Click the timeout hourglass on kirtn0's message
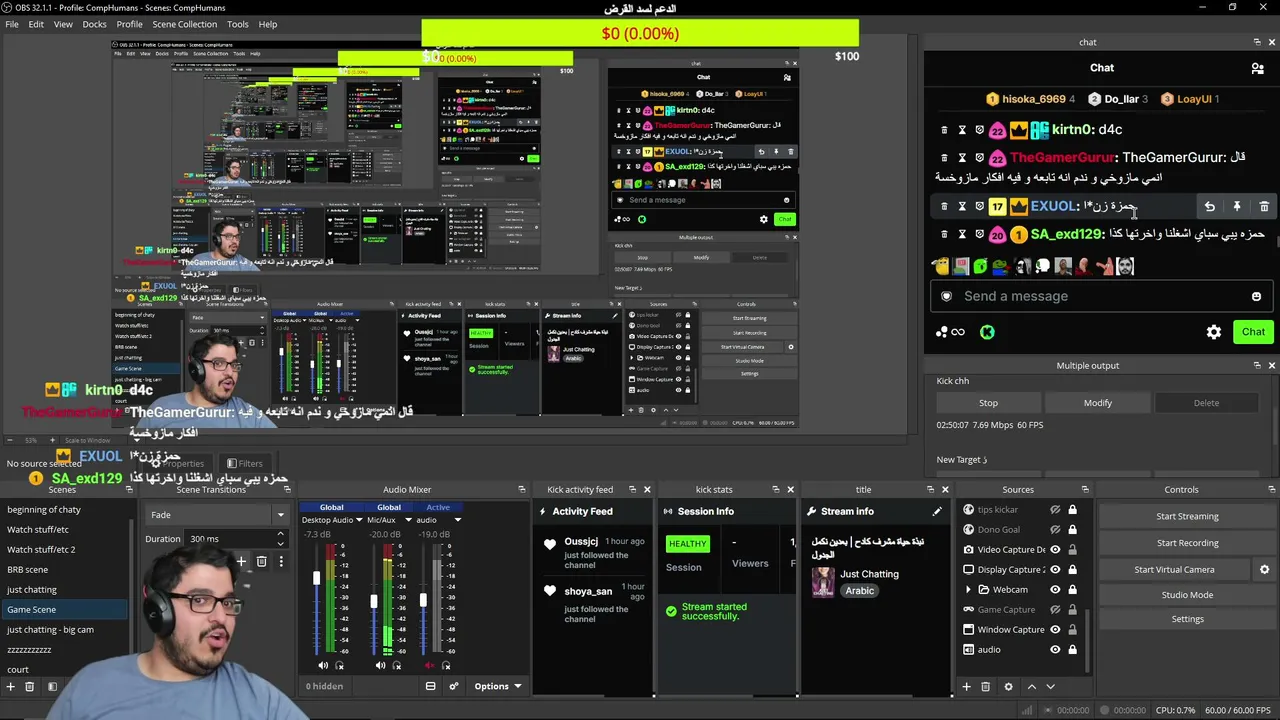 coord(962,130)
